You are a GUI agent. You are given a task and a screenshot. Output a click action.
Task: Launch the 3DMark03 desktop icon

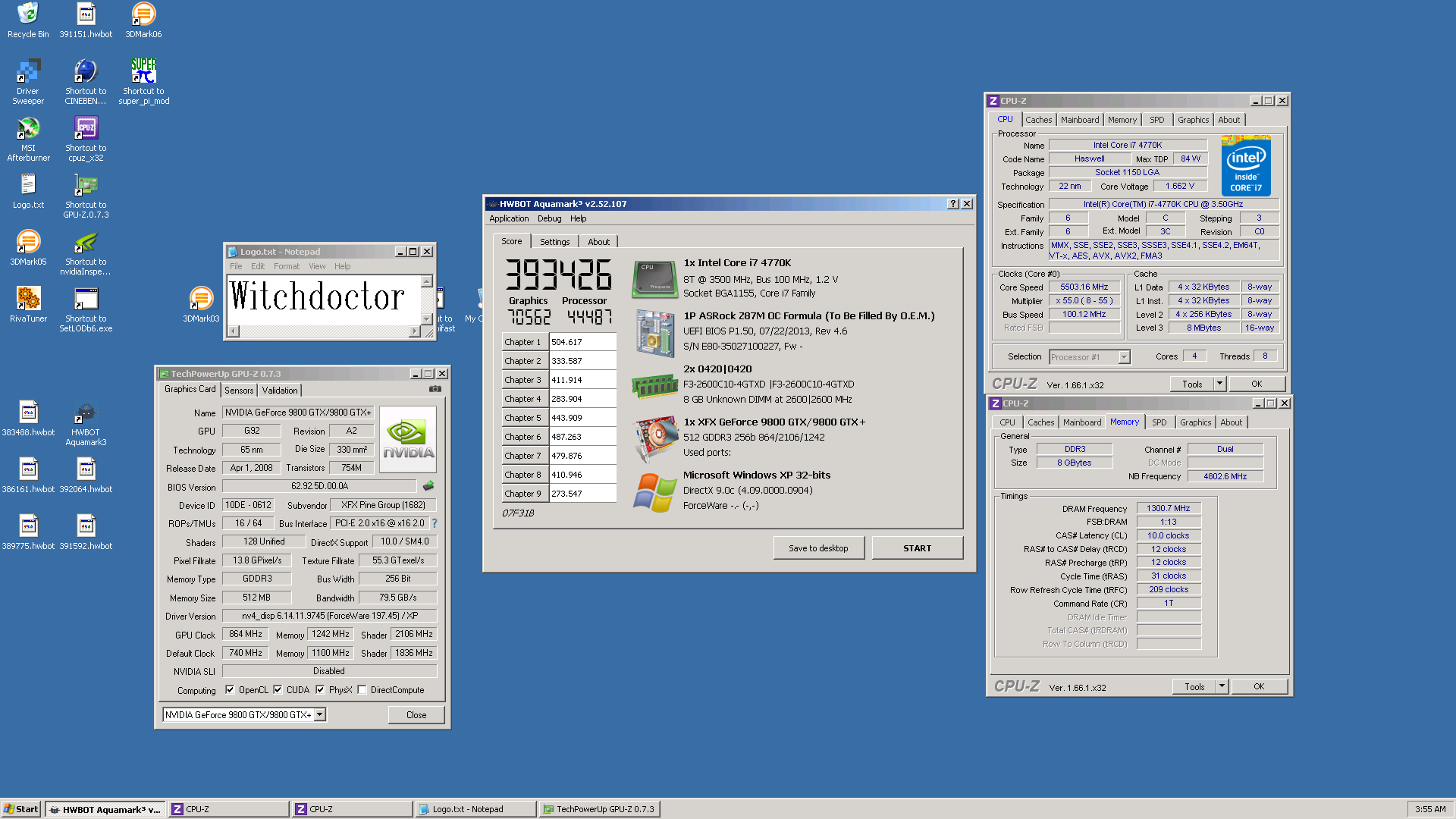click(x=201, y=305)
